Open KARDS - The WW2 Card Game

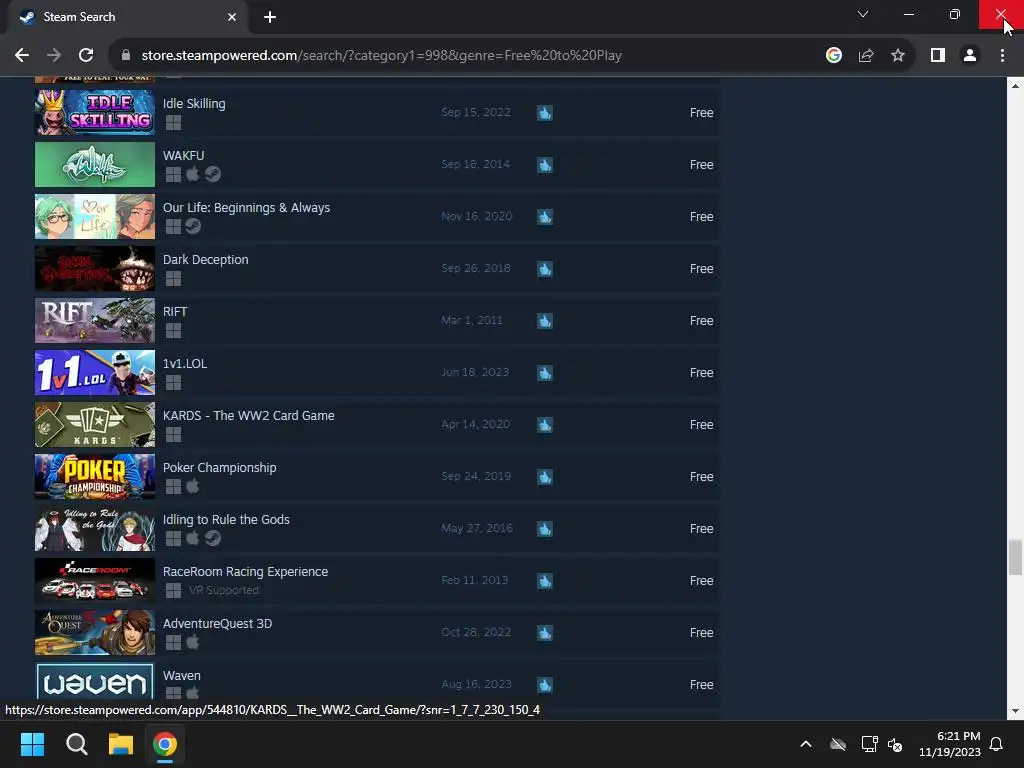248,415
